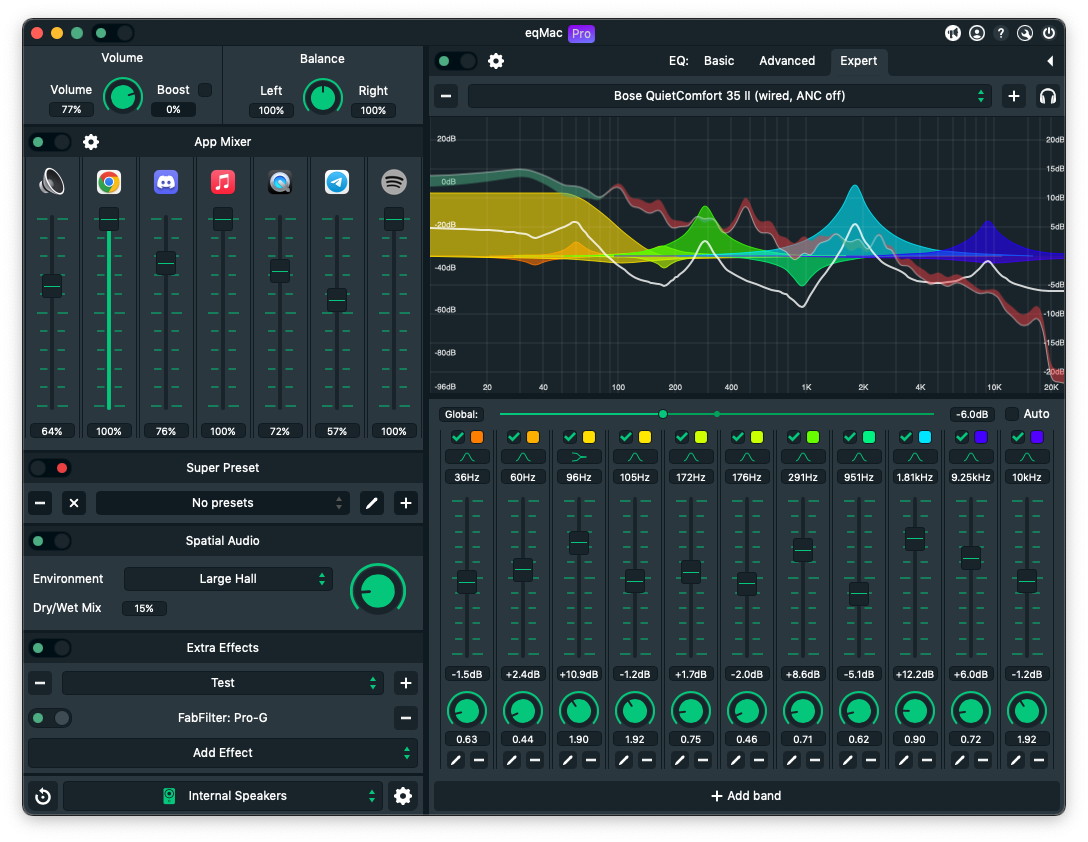Open the Large Hall environment dropdown

click(x=228, y=579)
